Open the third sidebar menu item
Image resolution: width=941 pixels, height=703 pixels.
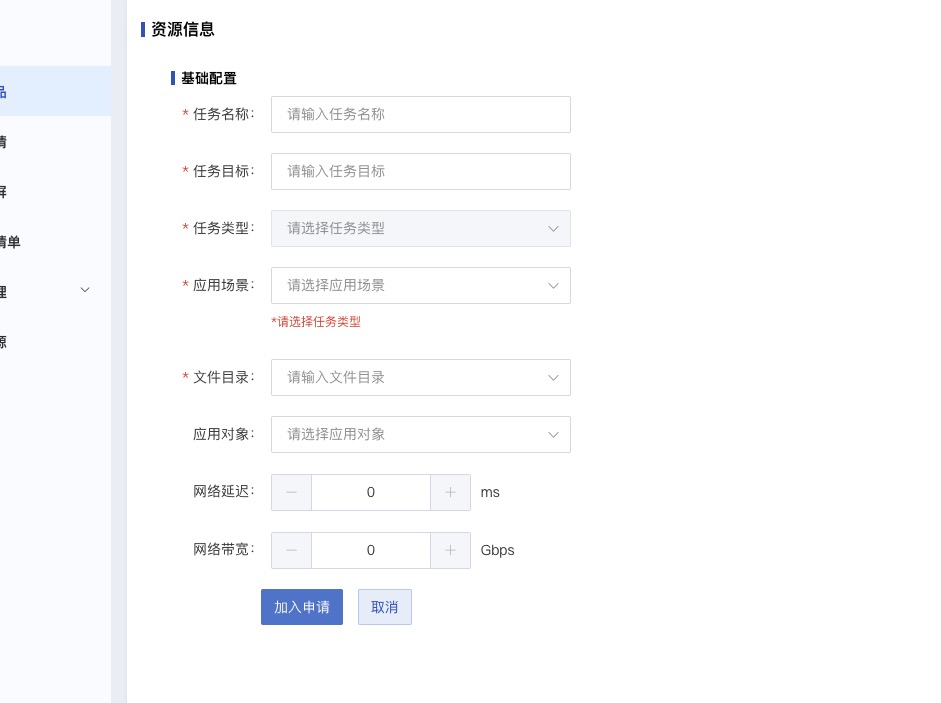tap(55, 192)
